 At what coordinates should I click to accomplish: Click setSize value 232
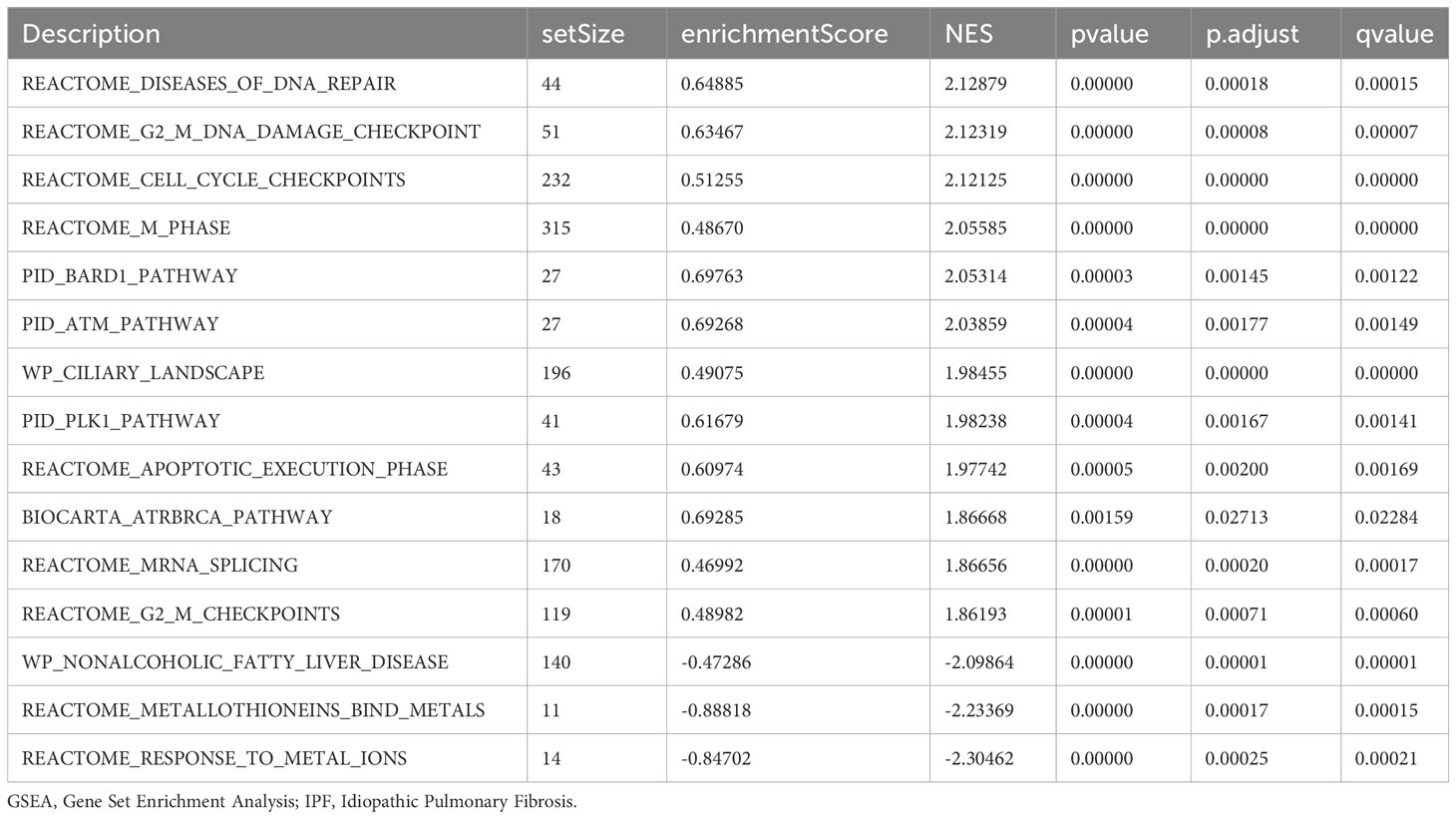[x=555, y=180]
